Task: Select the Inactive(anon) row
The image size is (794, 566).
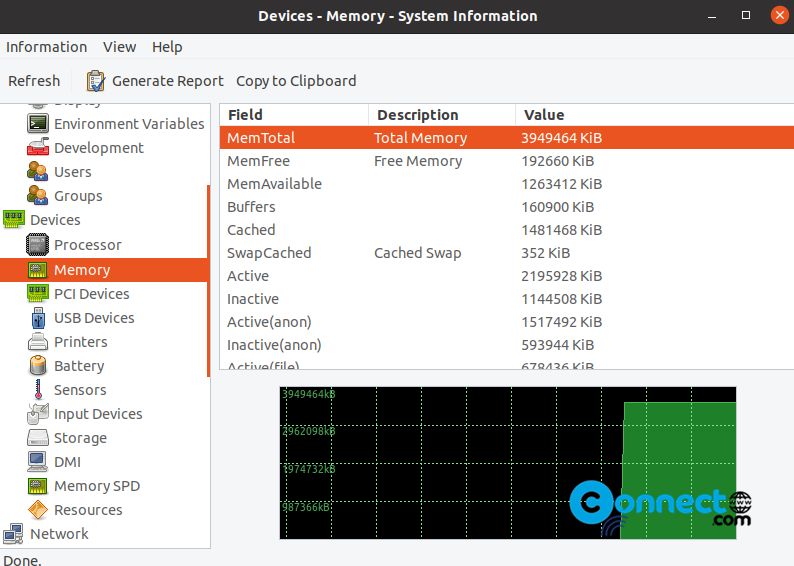Action: point(506,345)
